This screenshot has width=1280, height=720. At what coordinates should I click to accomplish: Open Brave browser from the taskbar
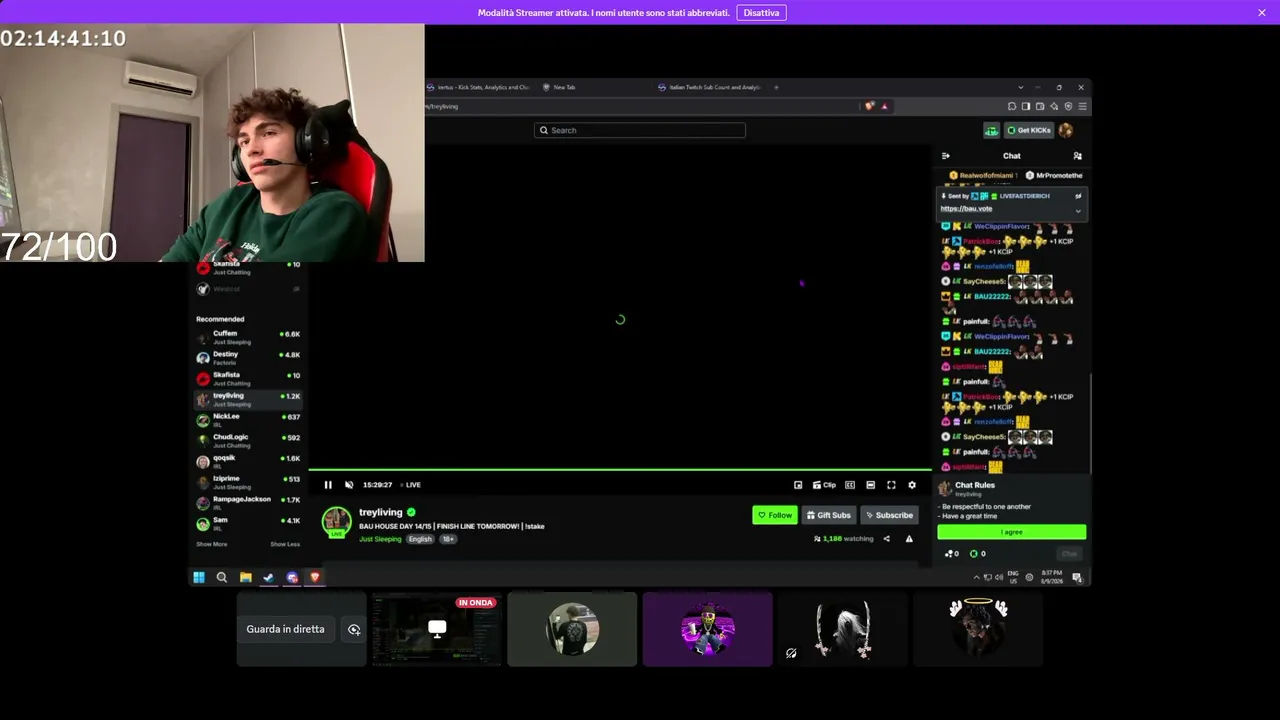point(315,577)
